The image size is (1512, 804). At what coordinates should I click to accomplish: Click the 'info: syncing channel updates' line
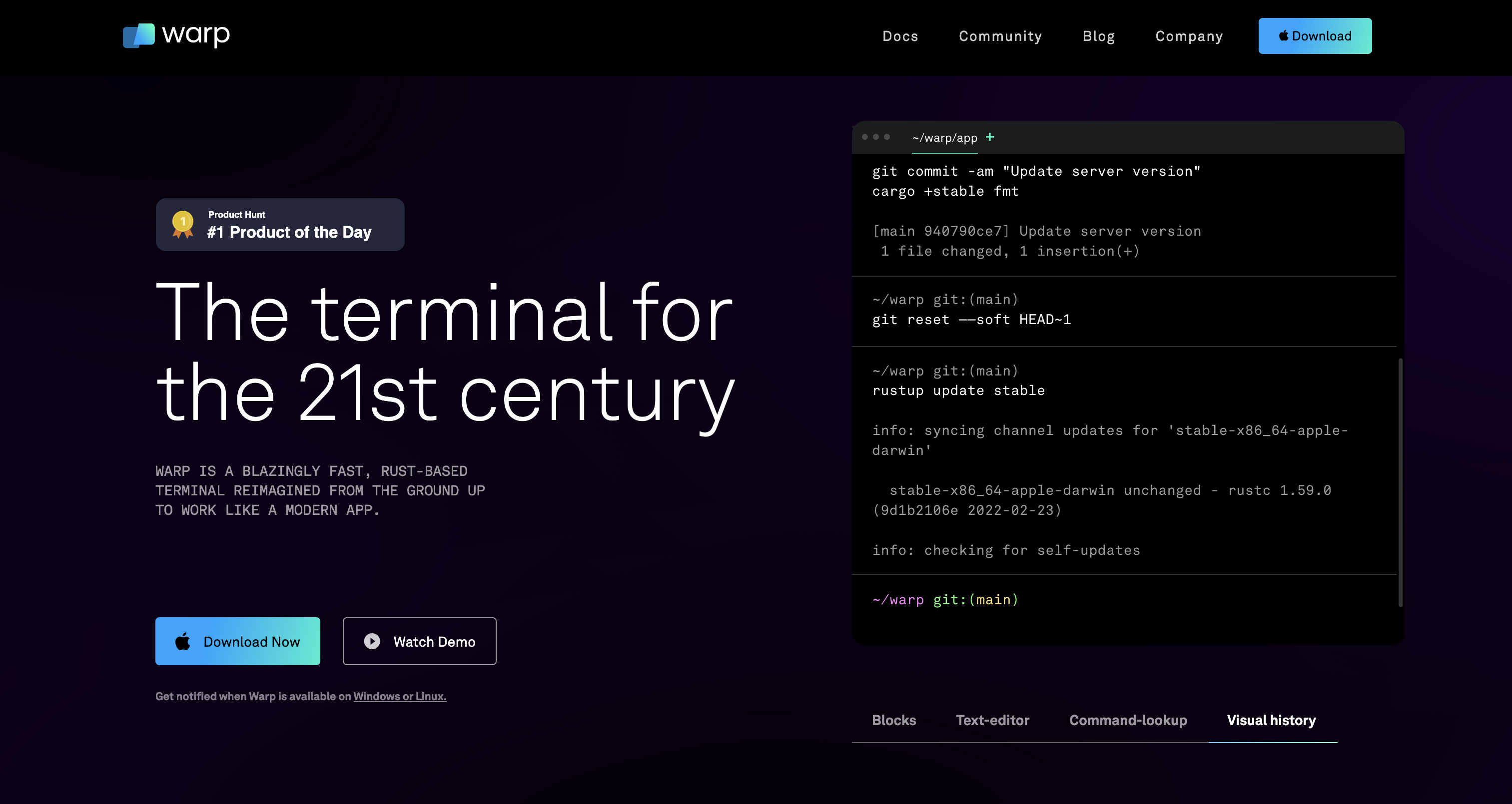[x=1109, y=440]
